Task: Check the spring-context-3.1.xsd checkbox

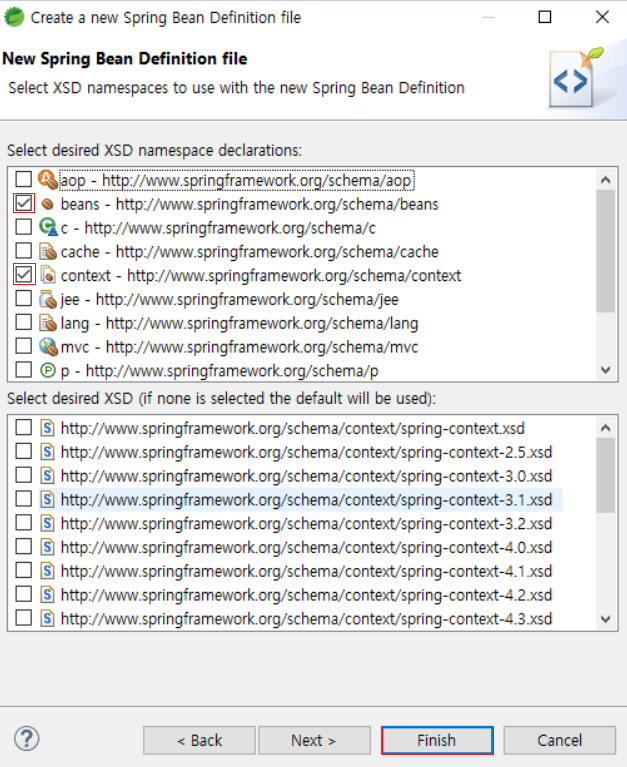Action: (x=23, y=499)
